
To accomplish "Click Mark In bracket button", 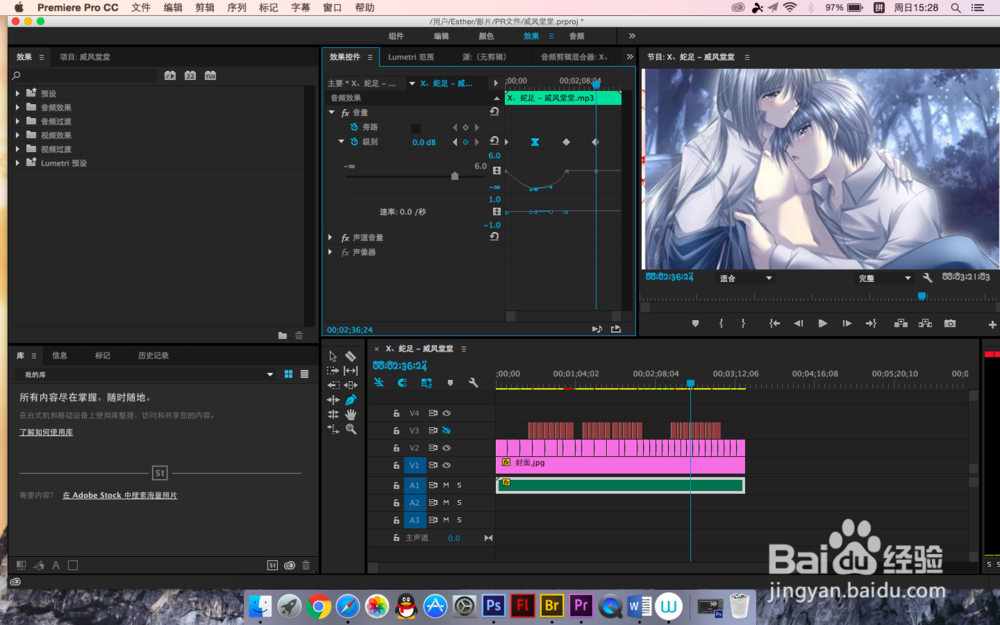I will pos(721,323).
